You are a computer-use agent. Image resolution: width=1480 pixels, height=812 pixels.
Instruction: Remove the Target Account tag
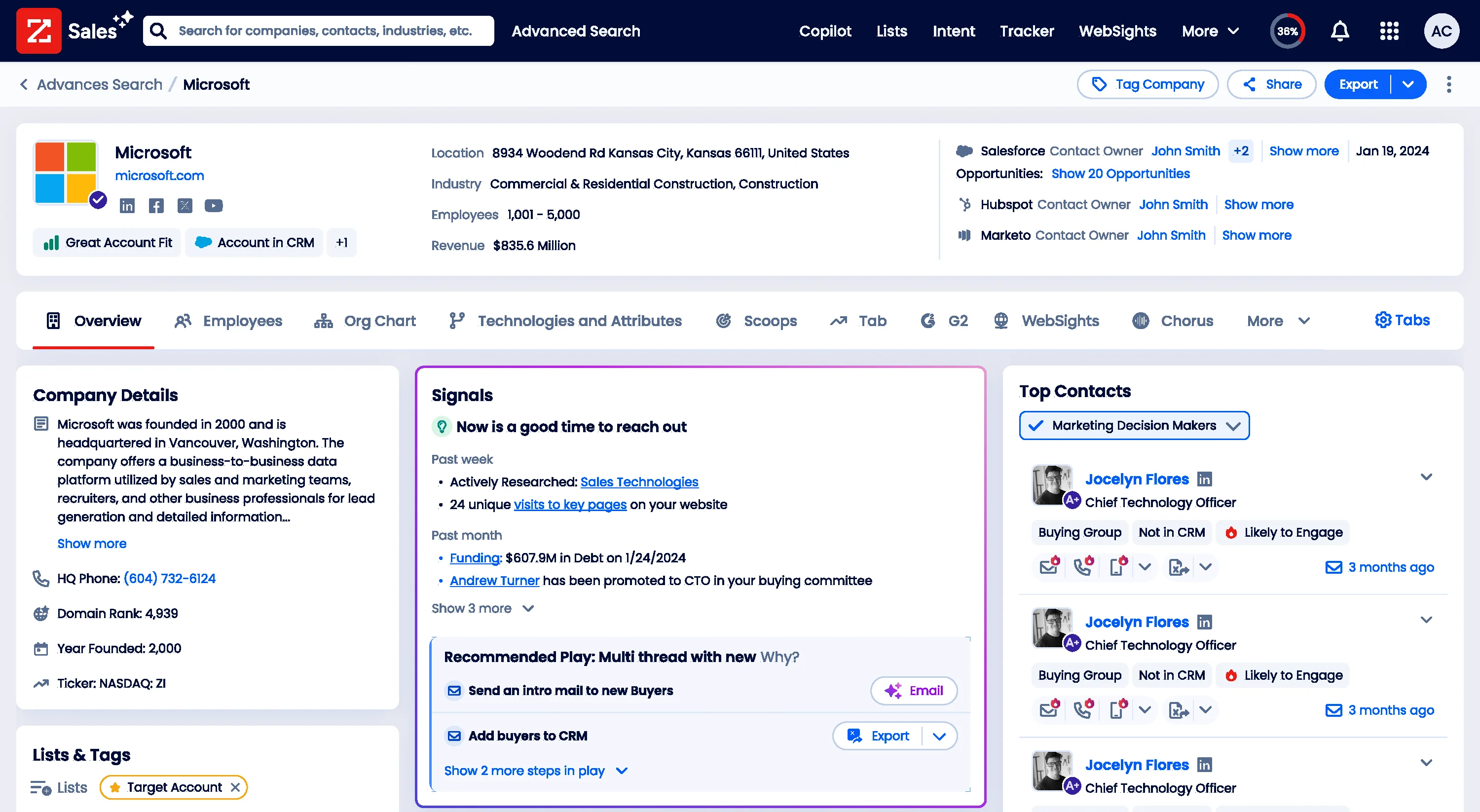[x=235, y=787]
